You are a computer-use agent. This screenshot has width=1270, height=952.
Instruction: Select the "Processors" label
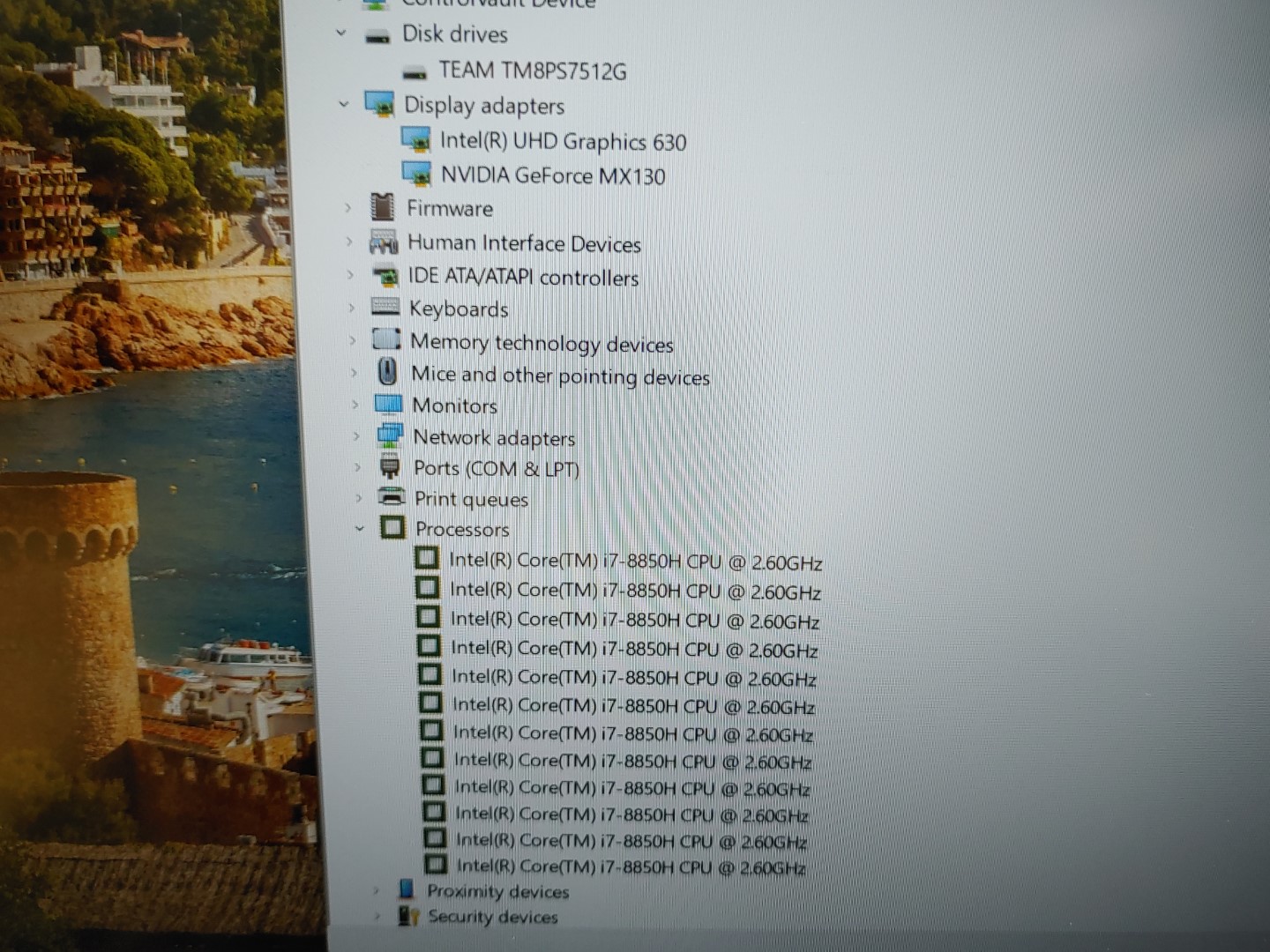pyautogui.click(x=463, y=529)
